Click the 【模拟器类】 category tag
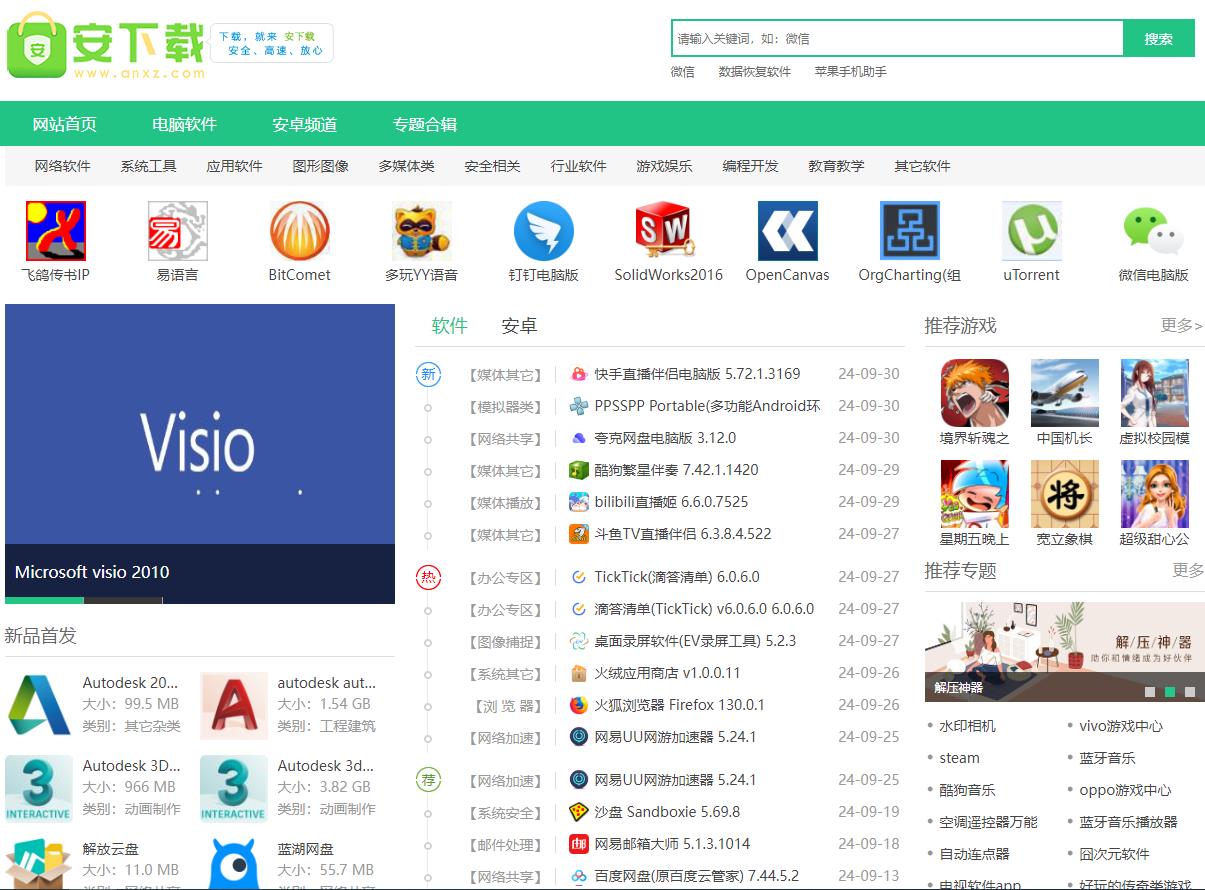1205x890 pixels. tap(505, 406)
